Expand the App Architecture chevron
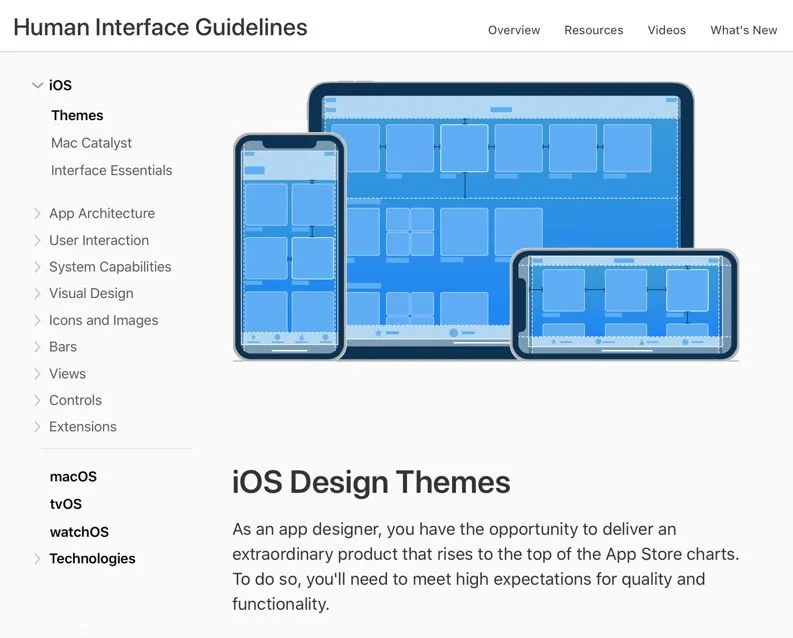Image resolution: width=793 pixels, height=638 pixels. [37, 214]
